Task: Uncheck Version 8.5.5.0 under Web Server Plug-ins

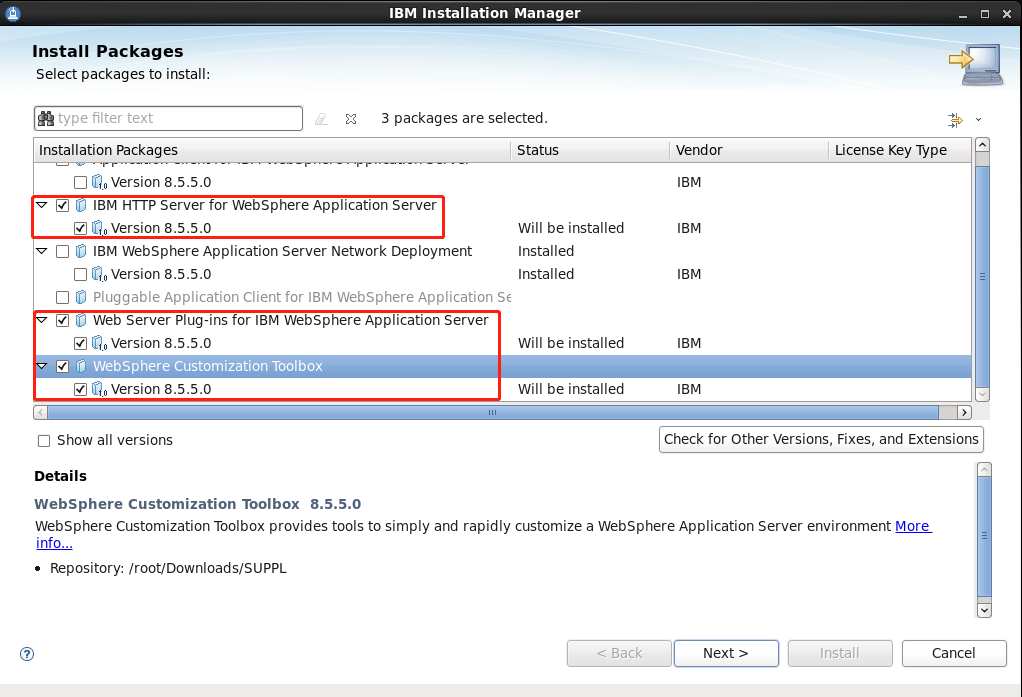Action: pyautogui.click(x=80, y=343)
